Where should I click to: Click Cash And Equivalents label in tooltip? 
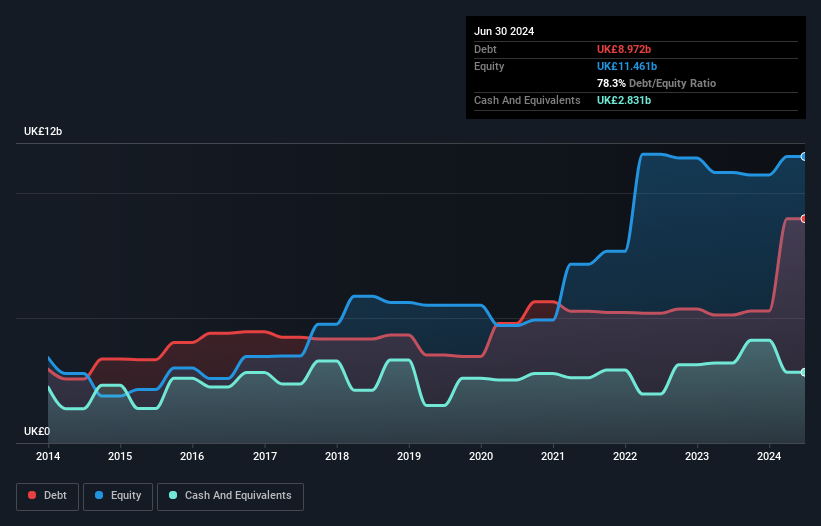(527, 100)
